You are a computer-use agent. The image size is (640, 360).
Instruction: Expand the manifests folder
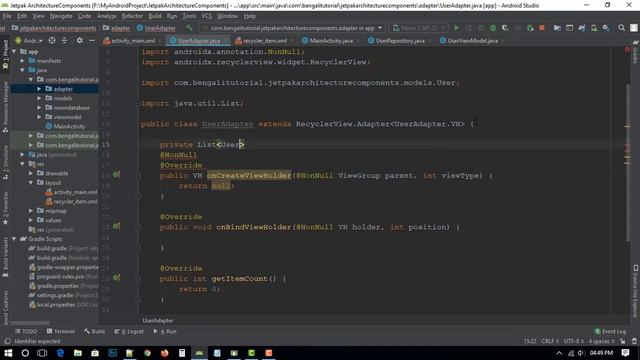[22, 61]
